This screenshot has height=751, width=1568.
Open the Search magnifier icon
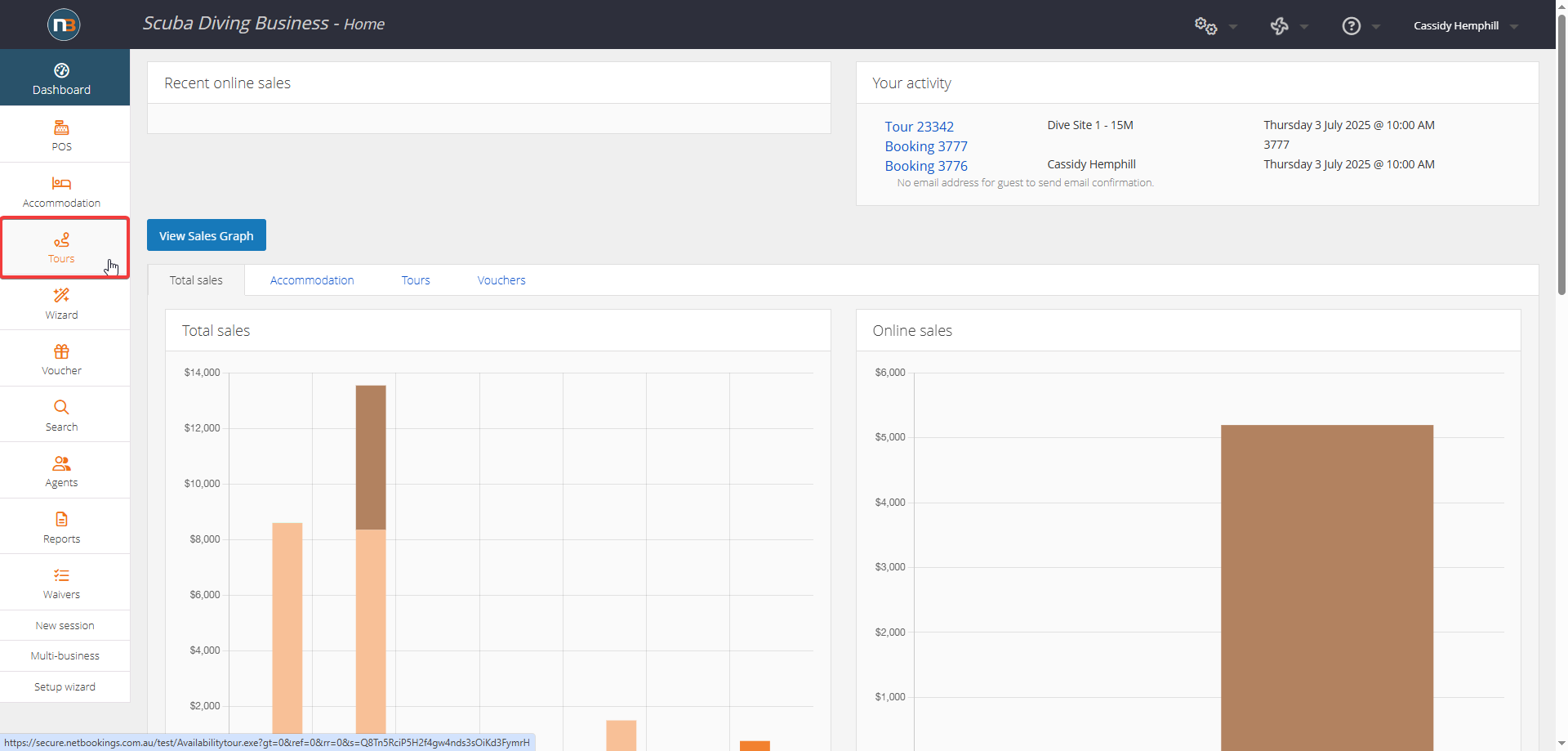(61, 407)
